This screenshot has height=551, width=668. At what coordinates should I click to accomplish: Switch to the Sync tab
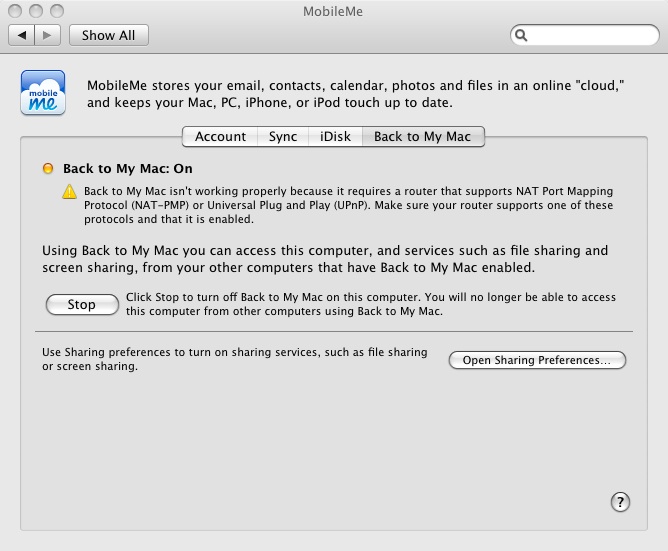[x=283, y=136]
